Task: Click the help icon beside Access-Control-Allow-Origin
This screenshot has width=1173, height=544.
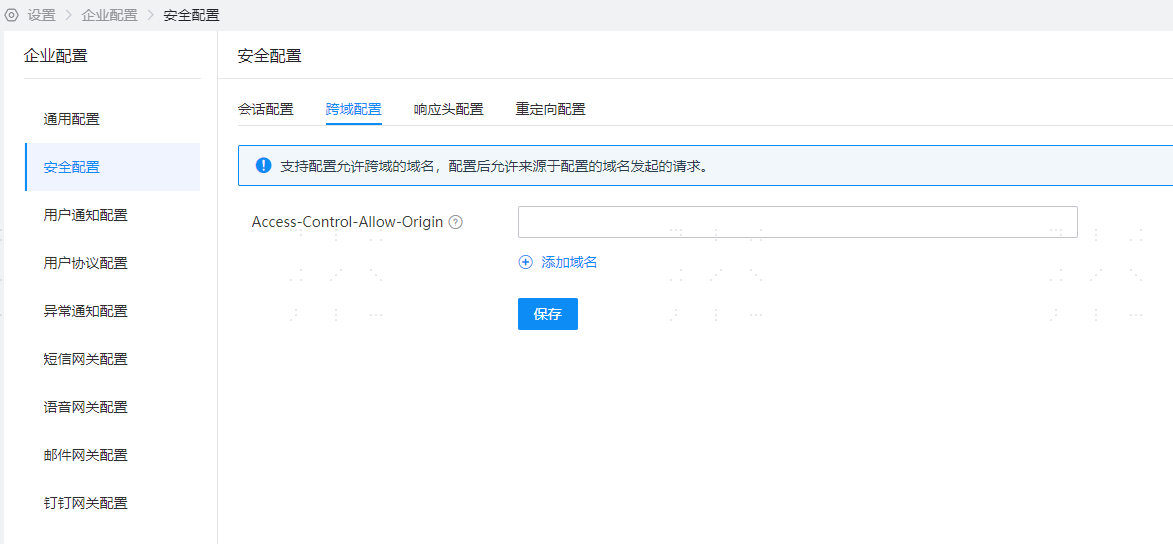Action: (x=455, y=222)
